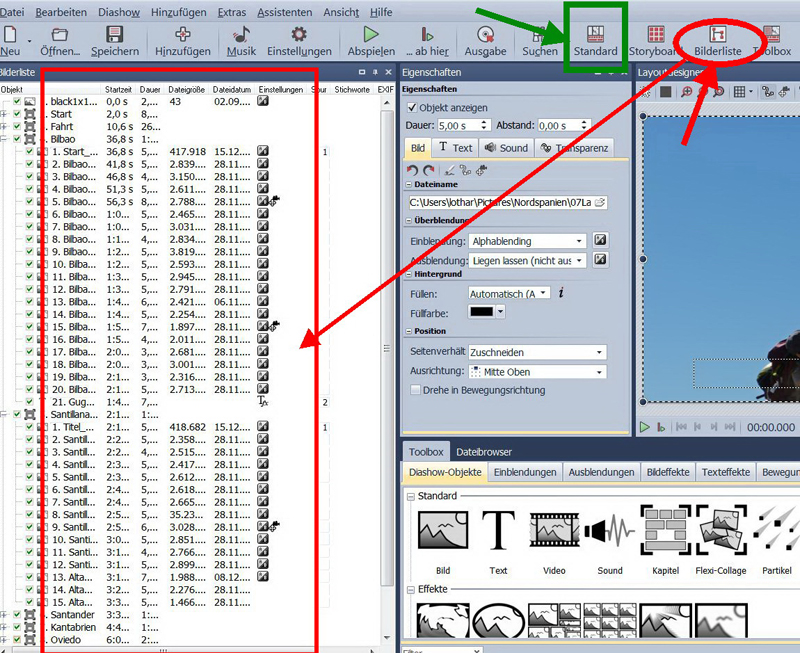Switch to the Dateibrowser tab
800x653 pixels.
pyautogui.click(x=483, y=452)
